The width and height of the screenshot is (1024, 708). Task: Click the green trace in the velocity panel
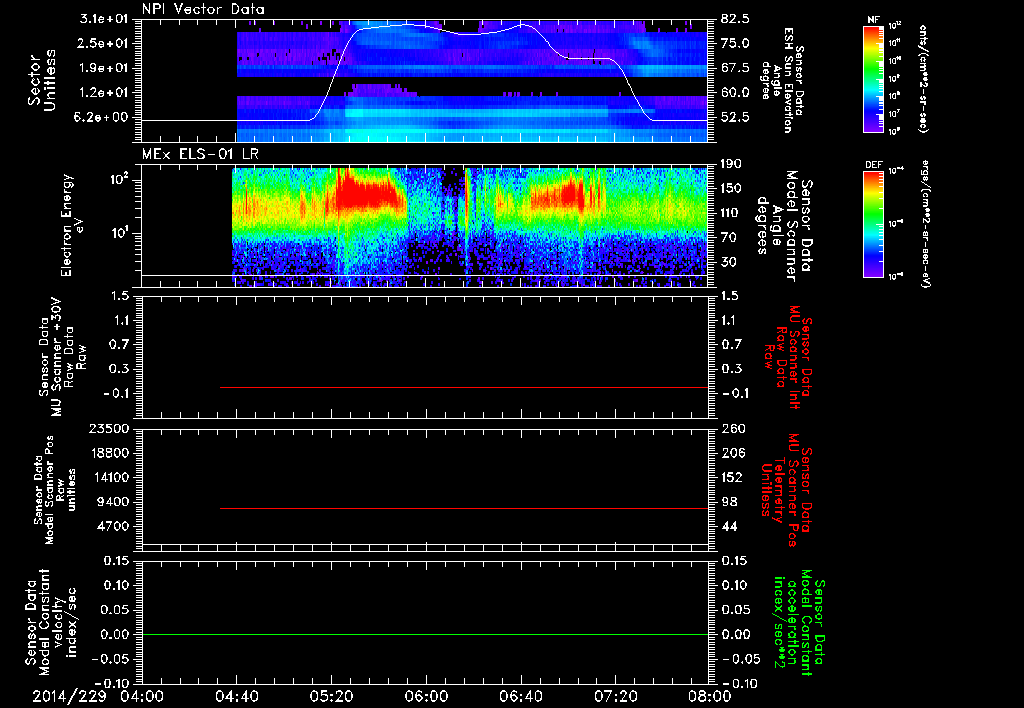click(425, 634)
